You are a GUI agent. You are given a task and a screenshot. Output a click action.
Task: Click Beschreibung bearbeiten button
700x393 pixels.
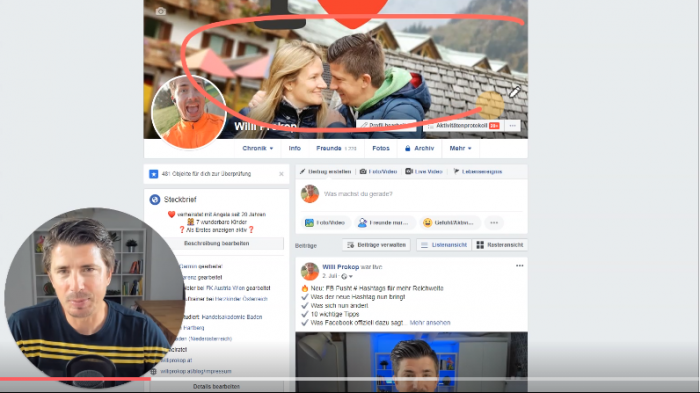pyautogui.click(x=217, y=243)
